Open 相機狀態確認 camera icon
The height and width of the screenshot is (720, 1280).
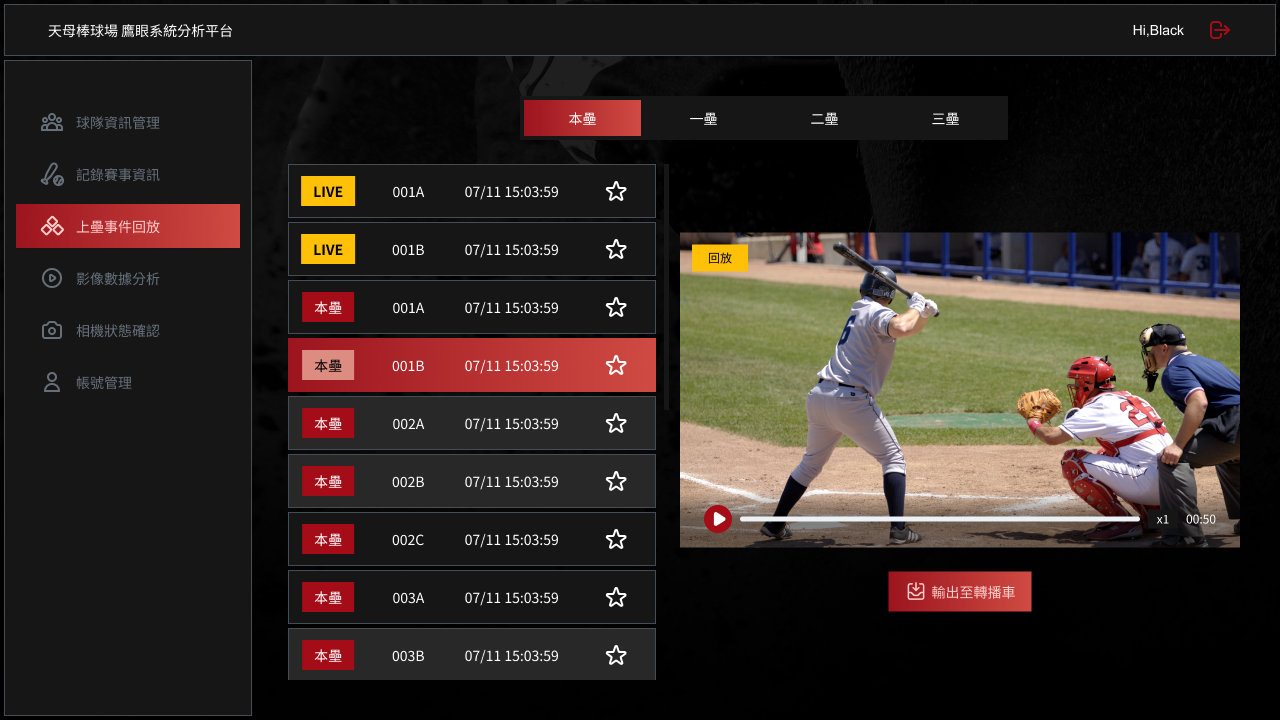(52, 331)
